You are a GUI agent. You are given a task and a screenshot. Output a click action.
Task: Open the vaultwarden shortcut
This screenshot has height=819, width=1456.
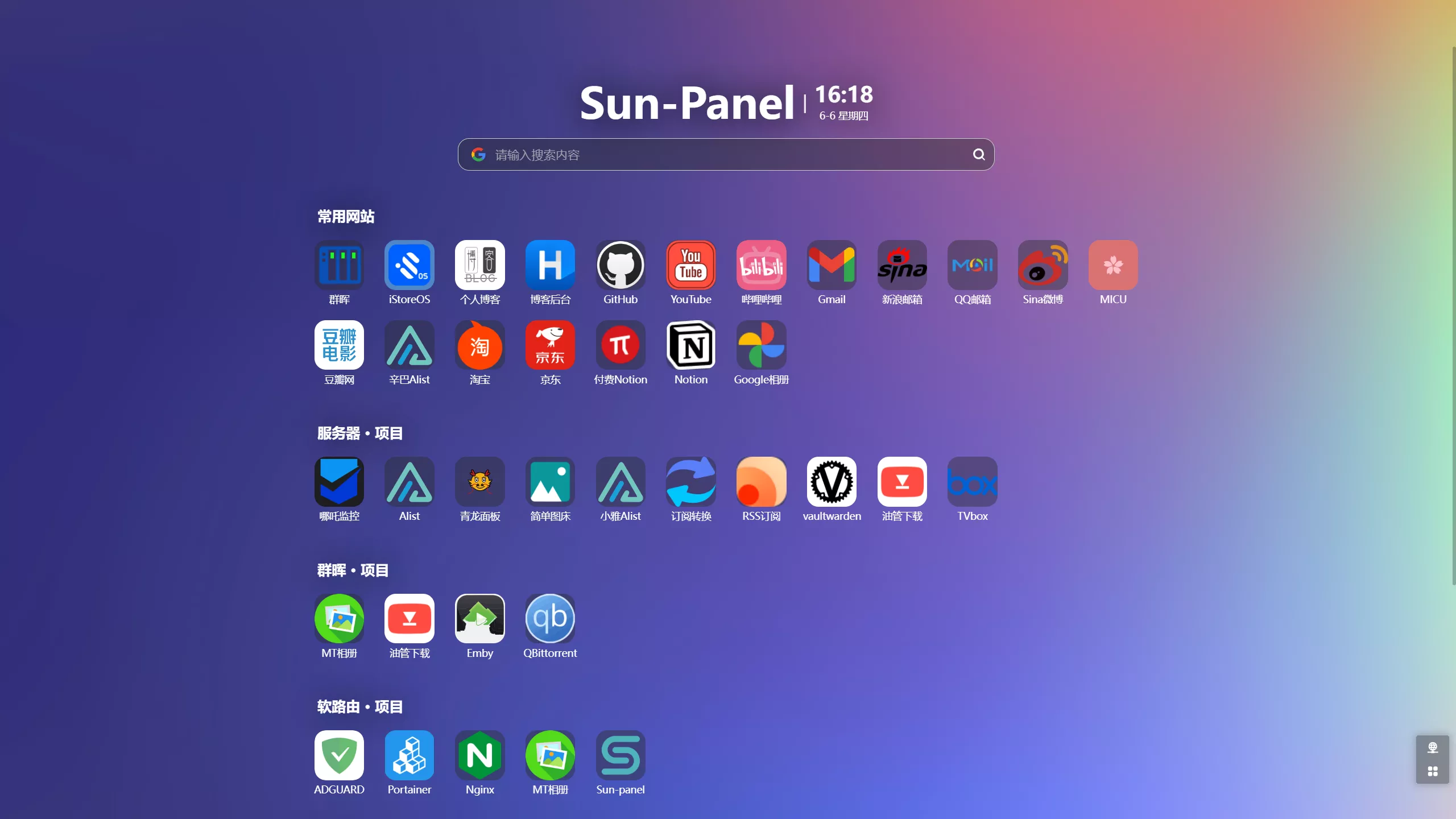click(831, 482)
